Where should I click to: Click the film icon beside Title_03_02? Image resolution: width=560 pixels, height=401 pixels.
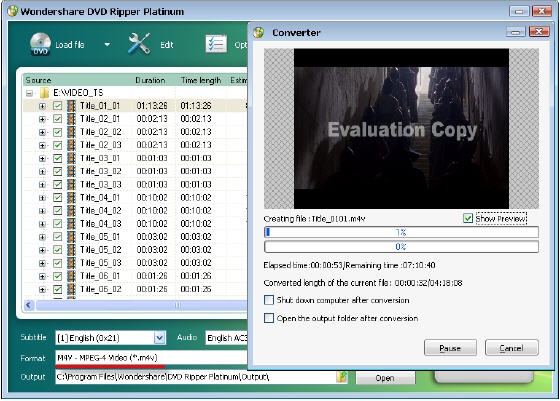pyautogui.click(x=71, y=171)
